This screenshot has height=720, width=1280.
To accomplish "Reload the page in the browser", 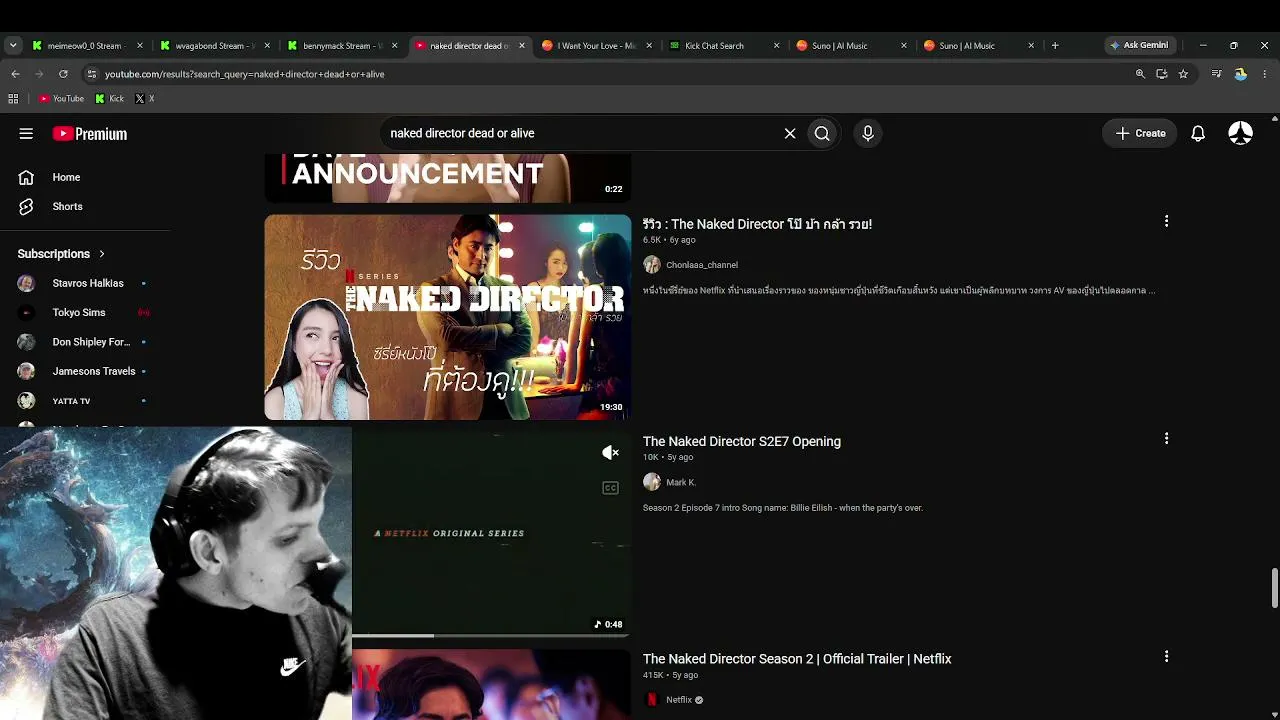I will coord(63,74).
